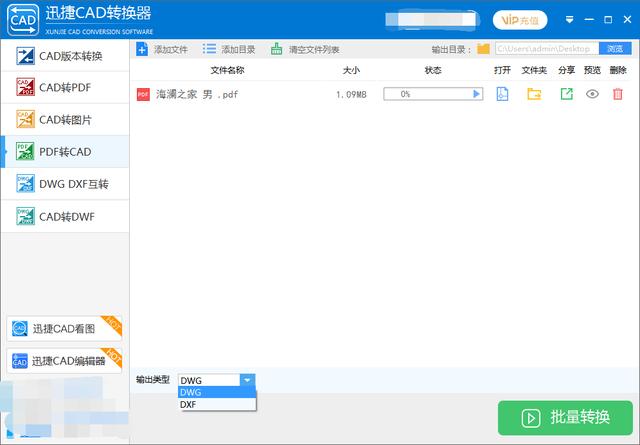Click the PDF转CAD green icon
Viewport: 640px width, 445px height.
pos(25,151)
